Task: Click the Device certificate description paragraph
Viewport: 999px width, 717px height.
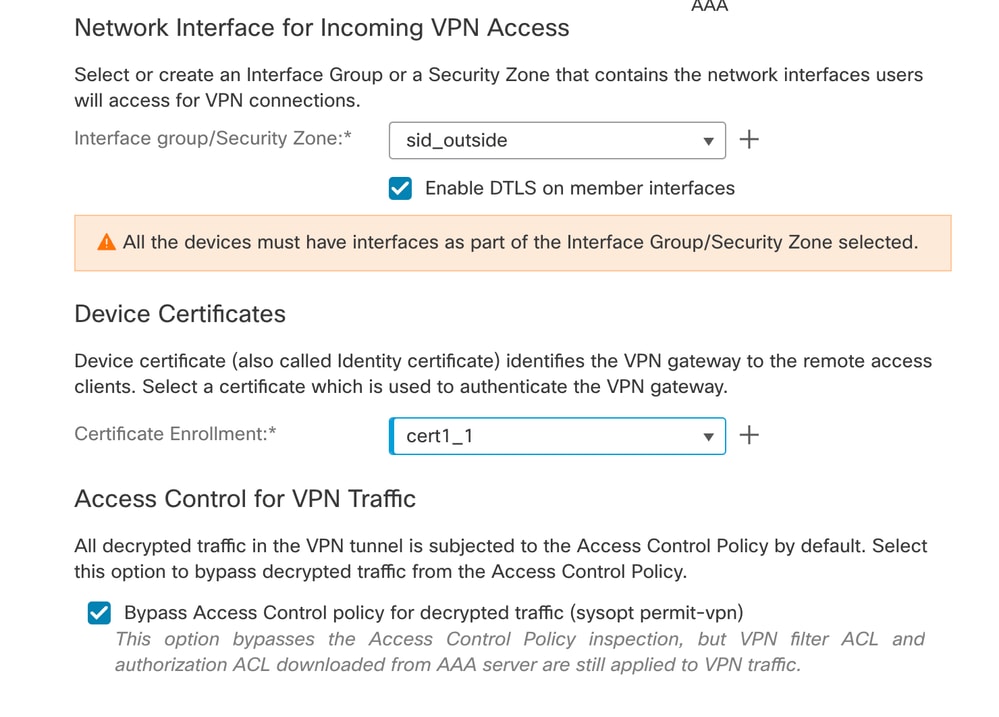Action: [x=503, y=374]
